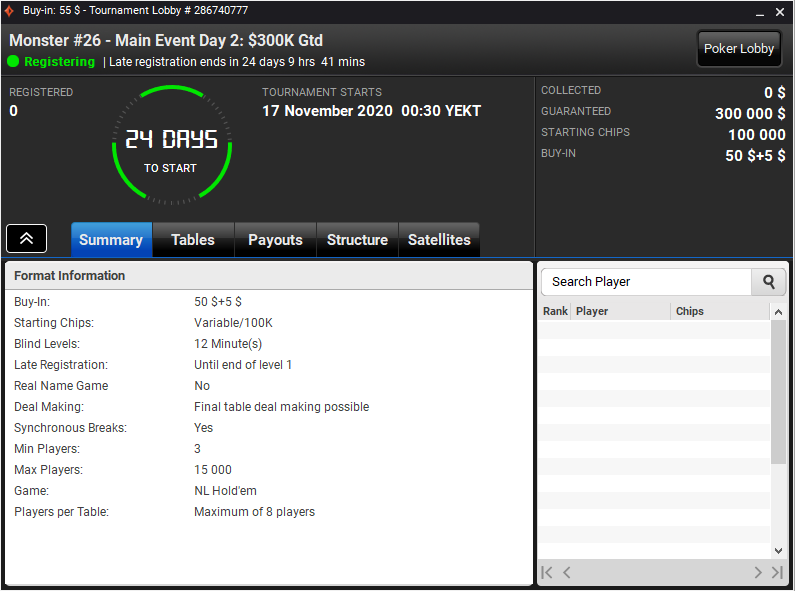This screenshot has width=795, height=591.
Task: Go to first page of player list
Action: 547,573
